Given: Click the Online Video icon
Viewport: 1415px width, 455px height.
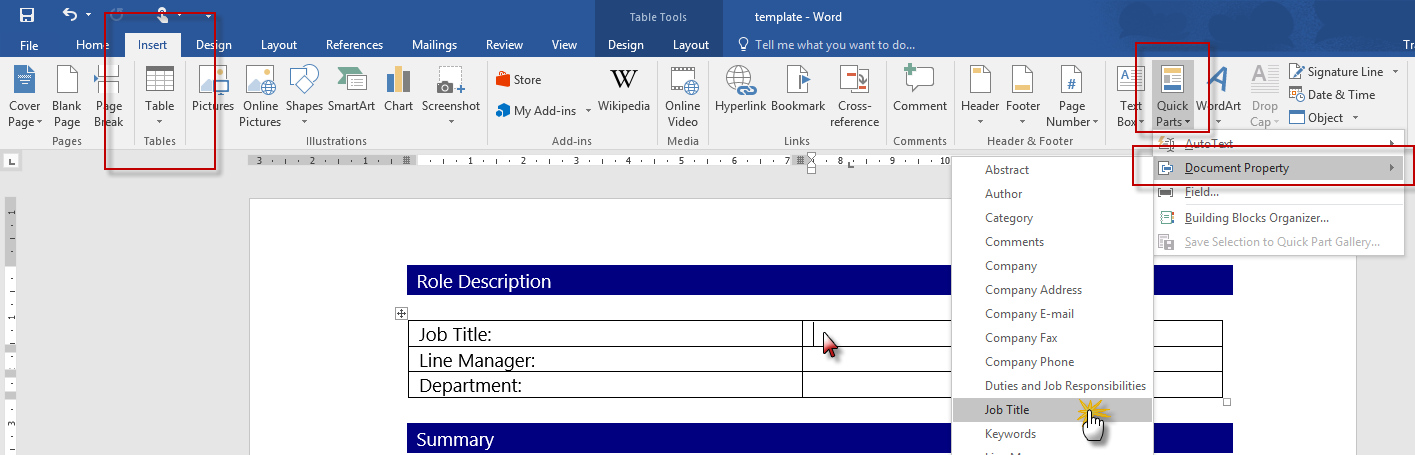Looking at the screenshot, I should 683,96.
